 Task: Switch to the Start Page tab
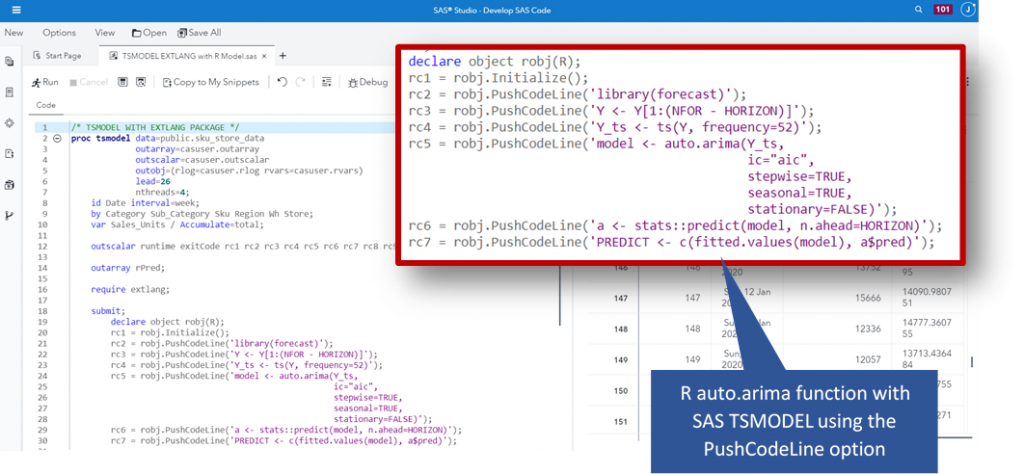click(58, 56)
